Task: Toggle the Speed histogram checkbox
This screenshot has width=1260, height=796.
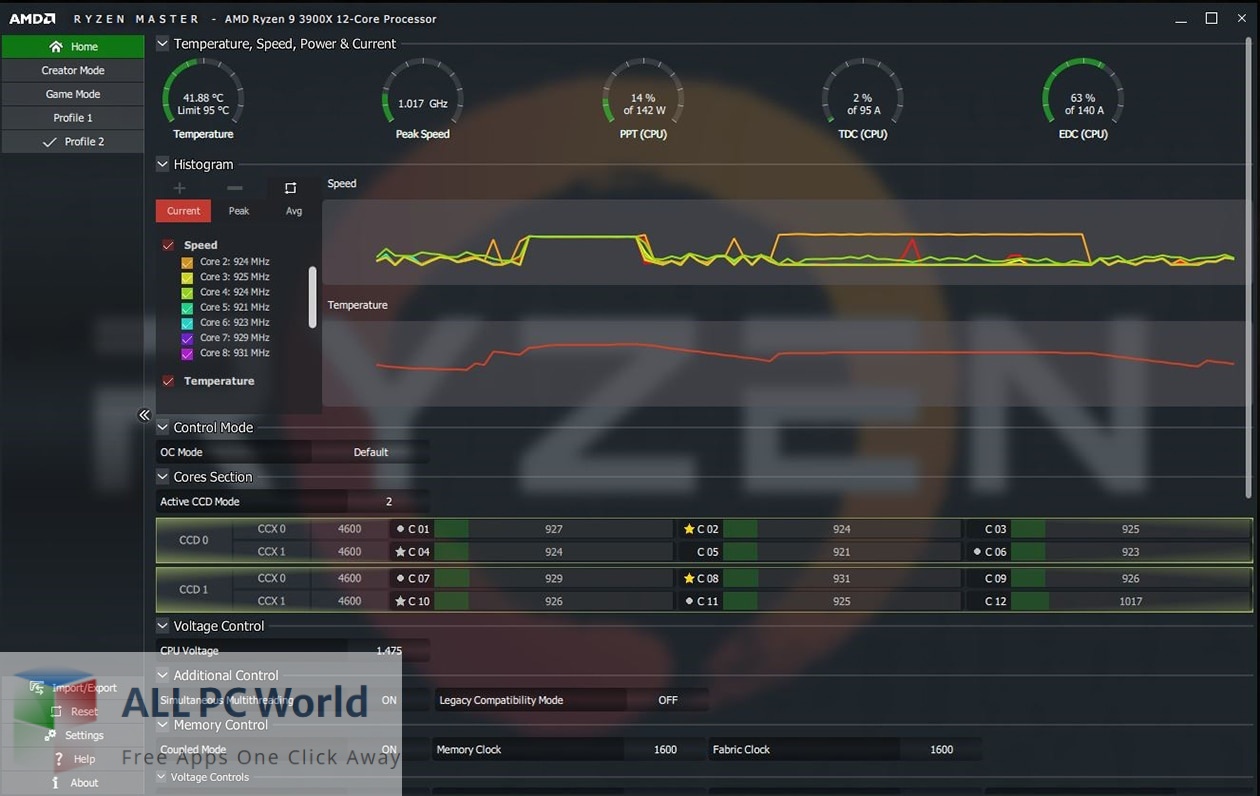Action: coord(168,245)
